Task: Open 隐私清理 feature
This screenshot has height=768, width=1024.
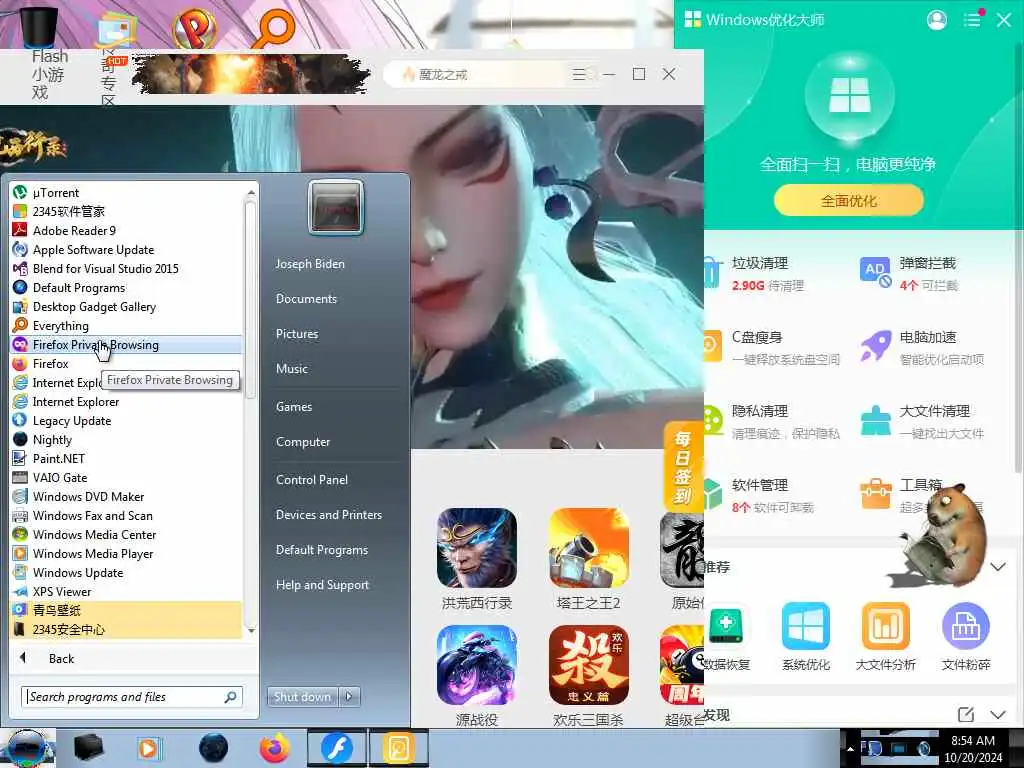Action: click(x=773, y=421)
